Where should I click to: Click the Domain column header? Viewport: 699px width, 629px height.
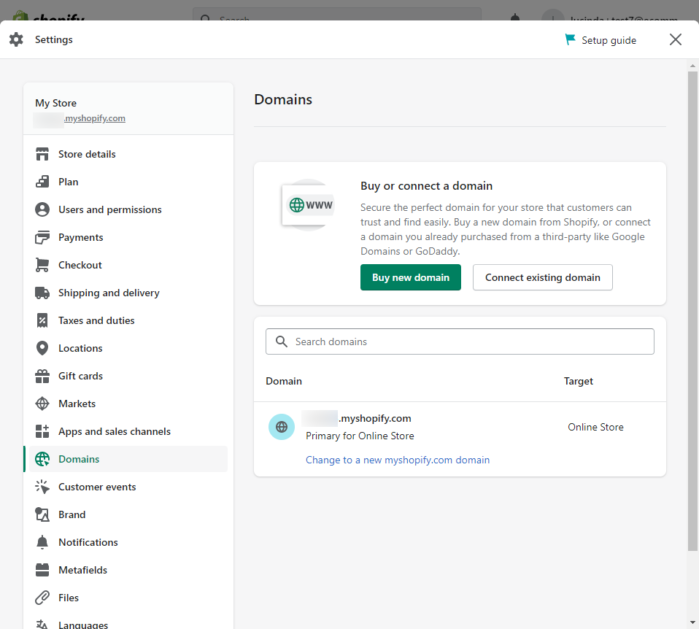click(x=284, y=381)
